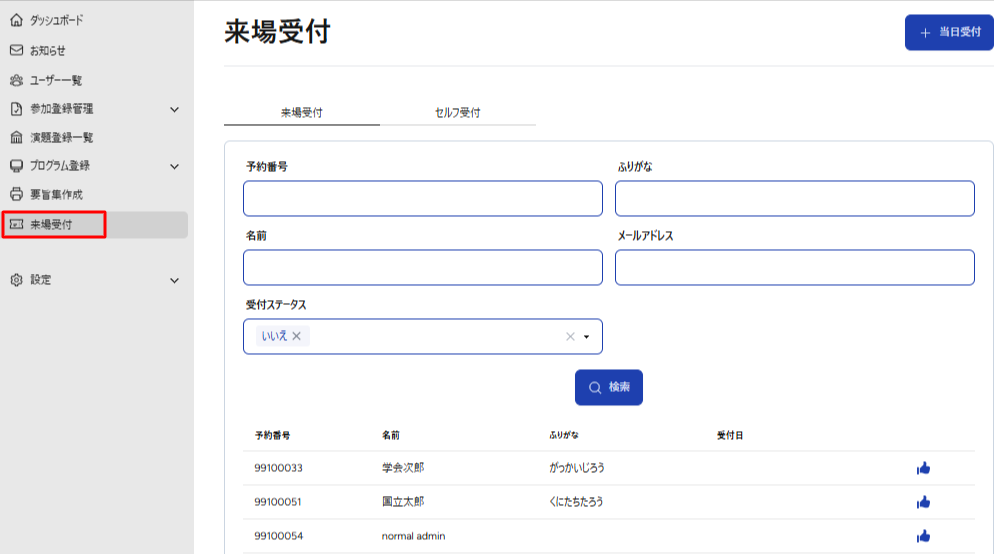The image size is (994, 554).
Task: Clear all 受付ステータス selections
Action: (570, 337)
